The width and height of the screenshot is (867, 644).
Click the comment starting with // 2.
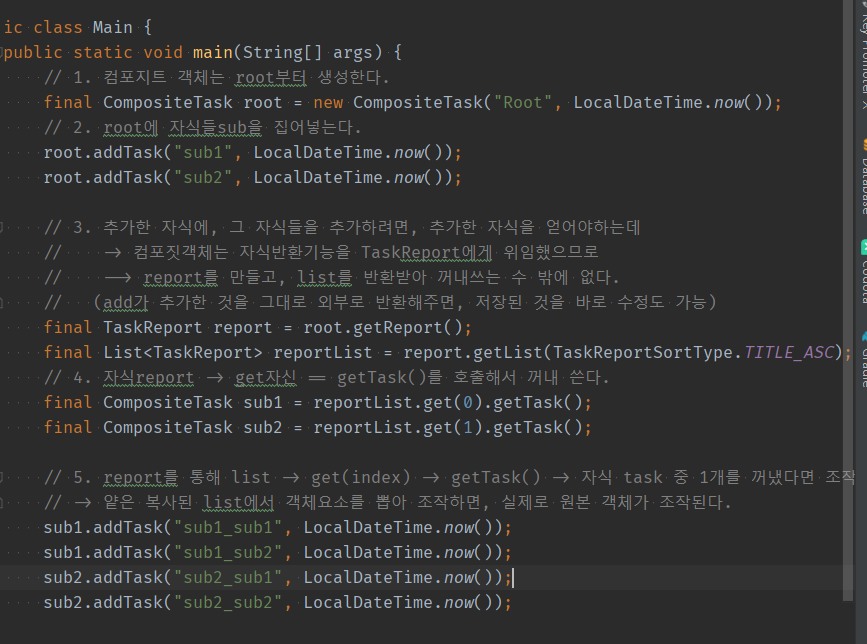(202, 128)
